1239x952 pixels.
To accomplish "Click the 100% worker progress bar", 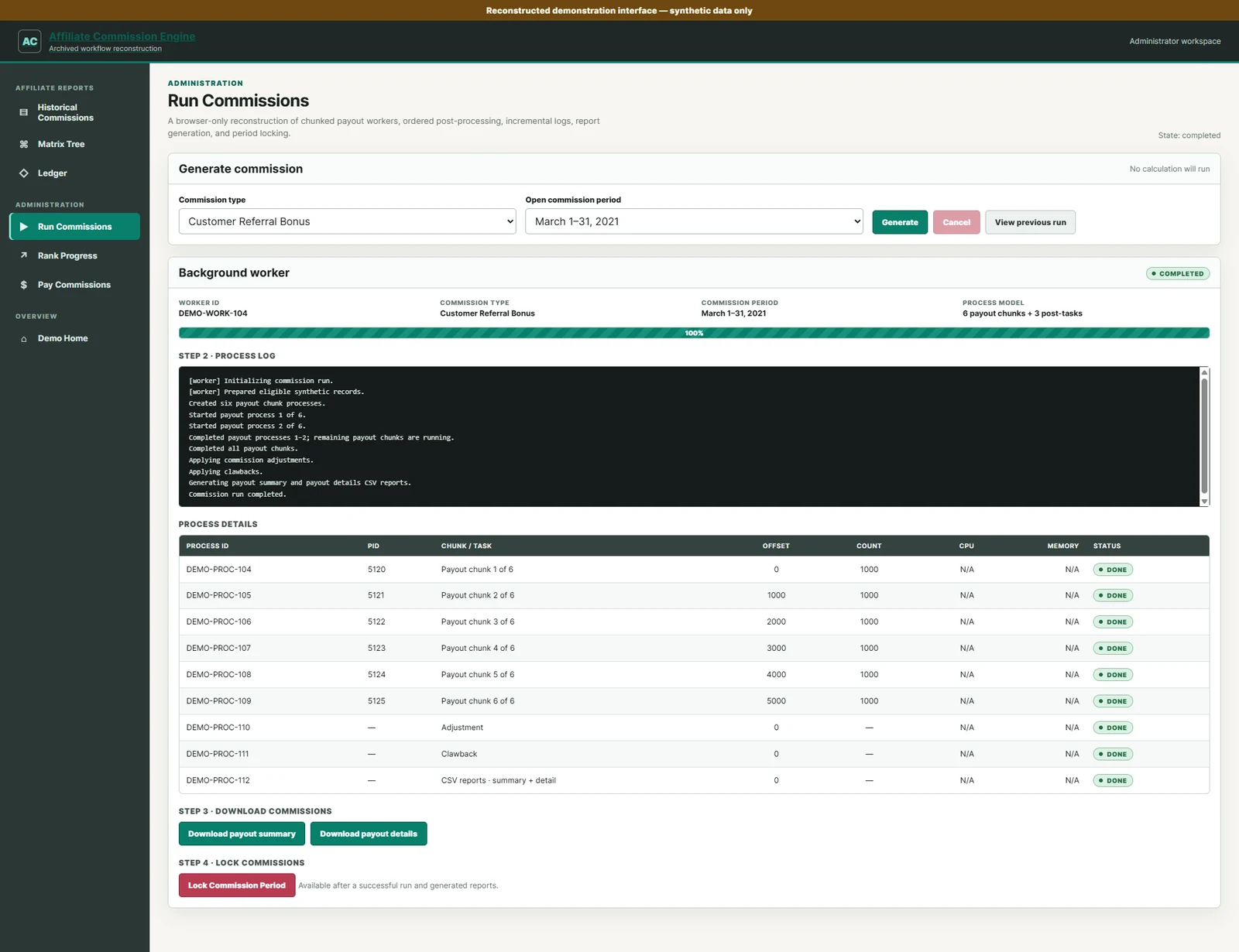I will (694, 333).
